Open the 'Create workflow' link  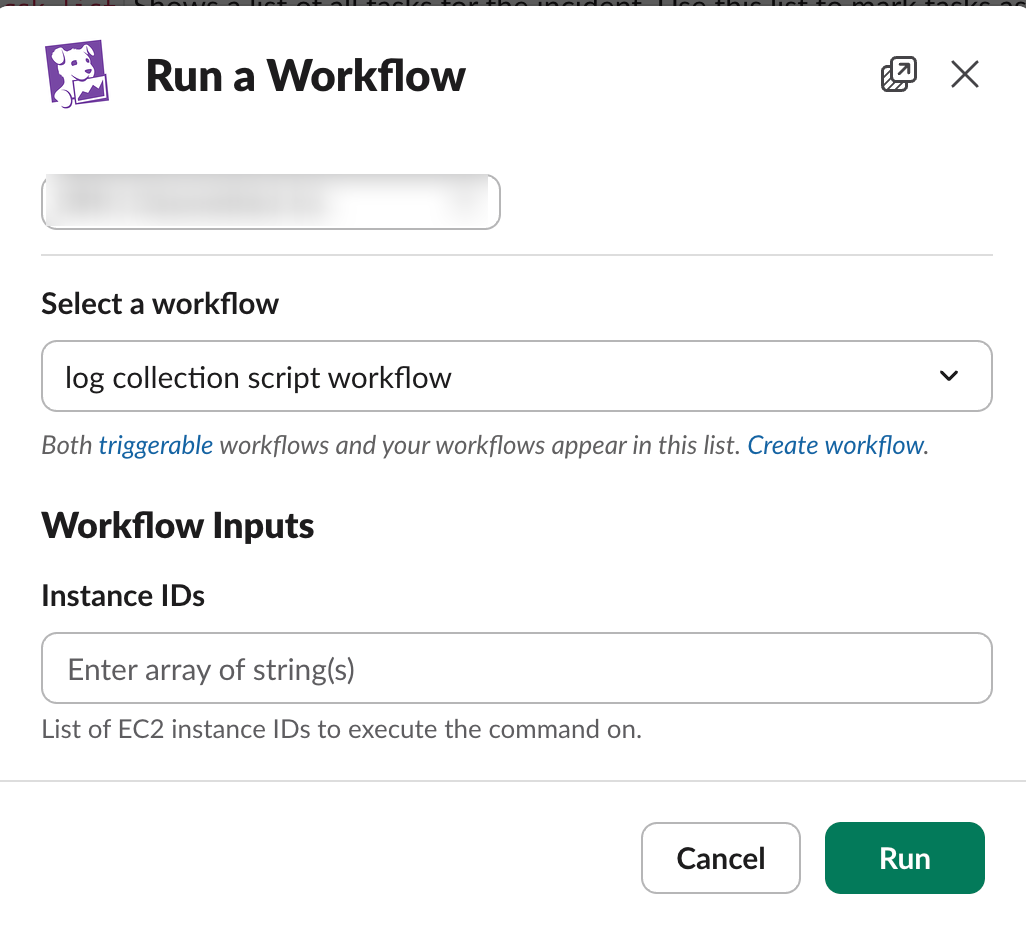point(835,445)
